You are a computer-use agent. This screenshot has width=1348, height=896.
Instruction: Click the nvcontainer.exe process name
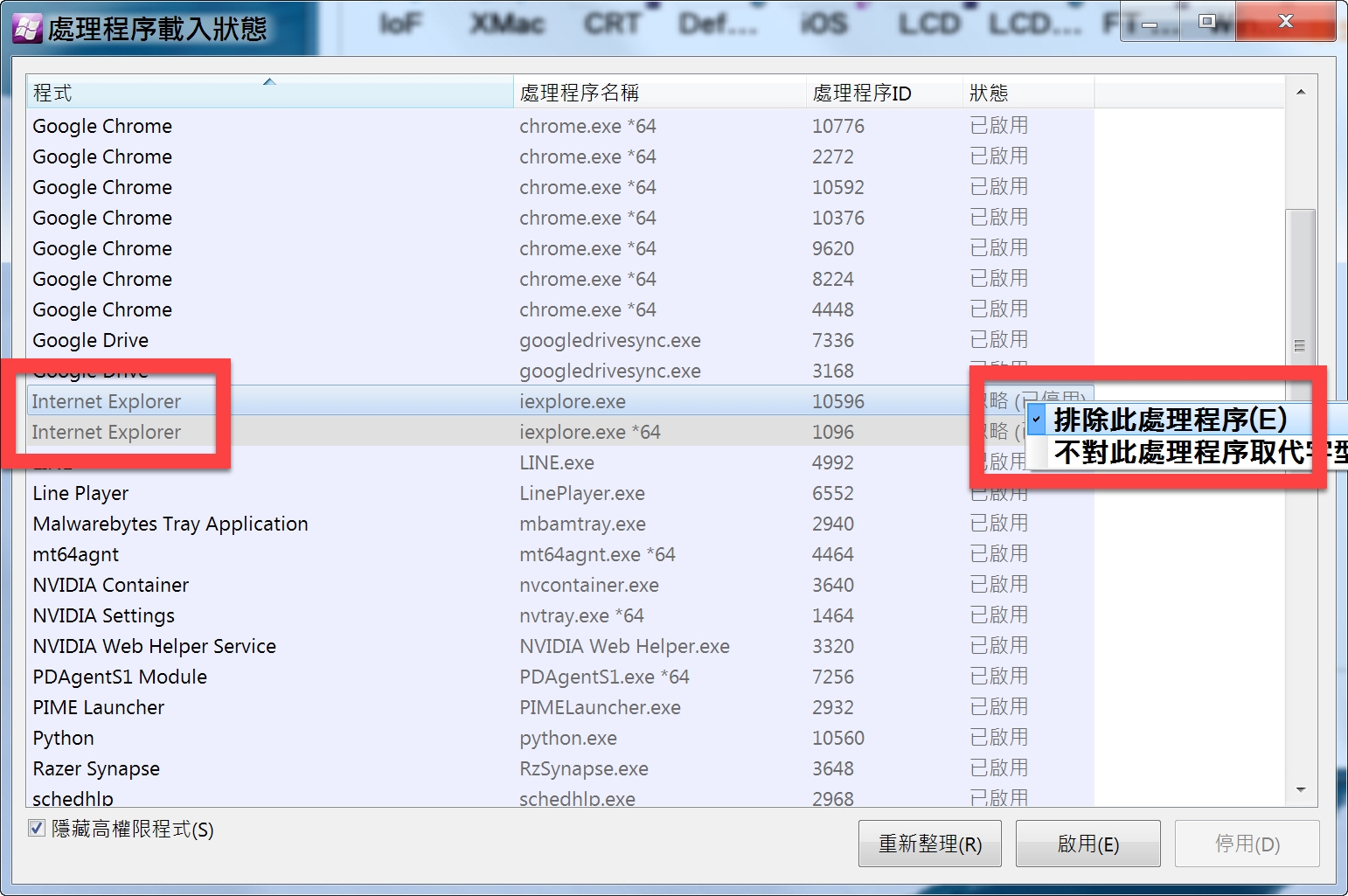tap(589, 585)
